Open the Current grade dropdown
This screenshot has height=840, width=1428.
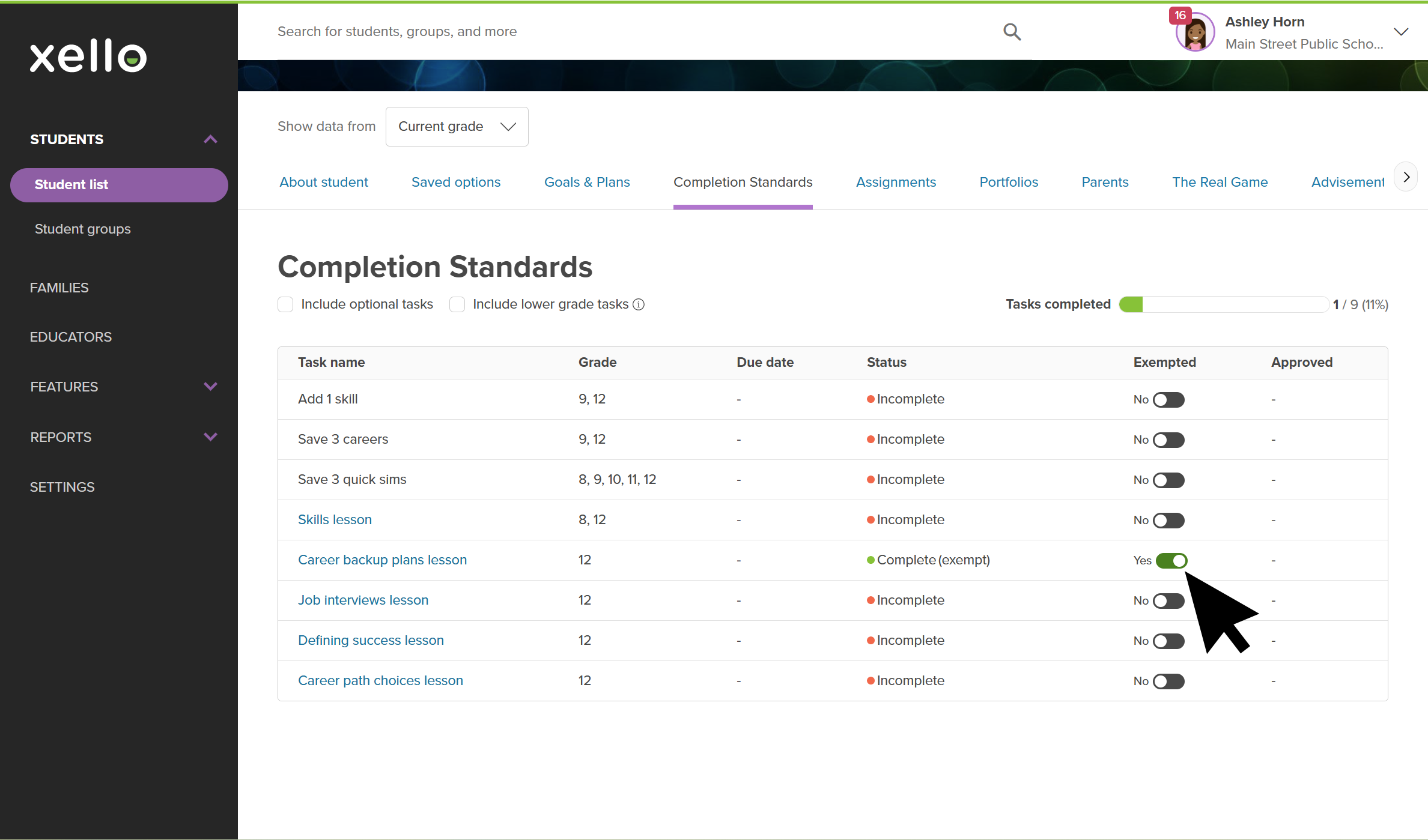point(457,127)
